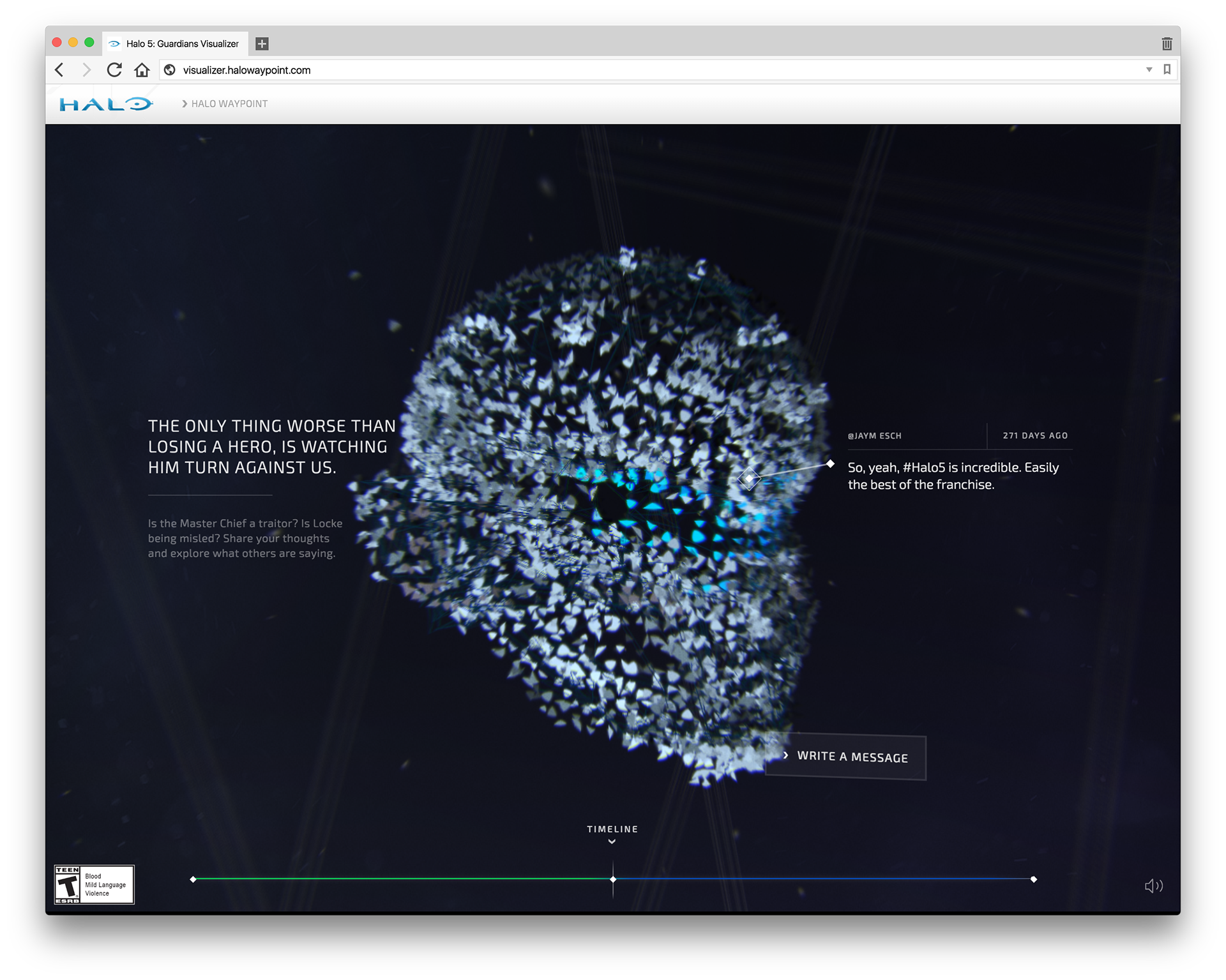Click the "THE ONLY THING WORSE" headline
This screenshot has height=980, width=1226.
(272, 447)
